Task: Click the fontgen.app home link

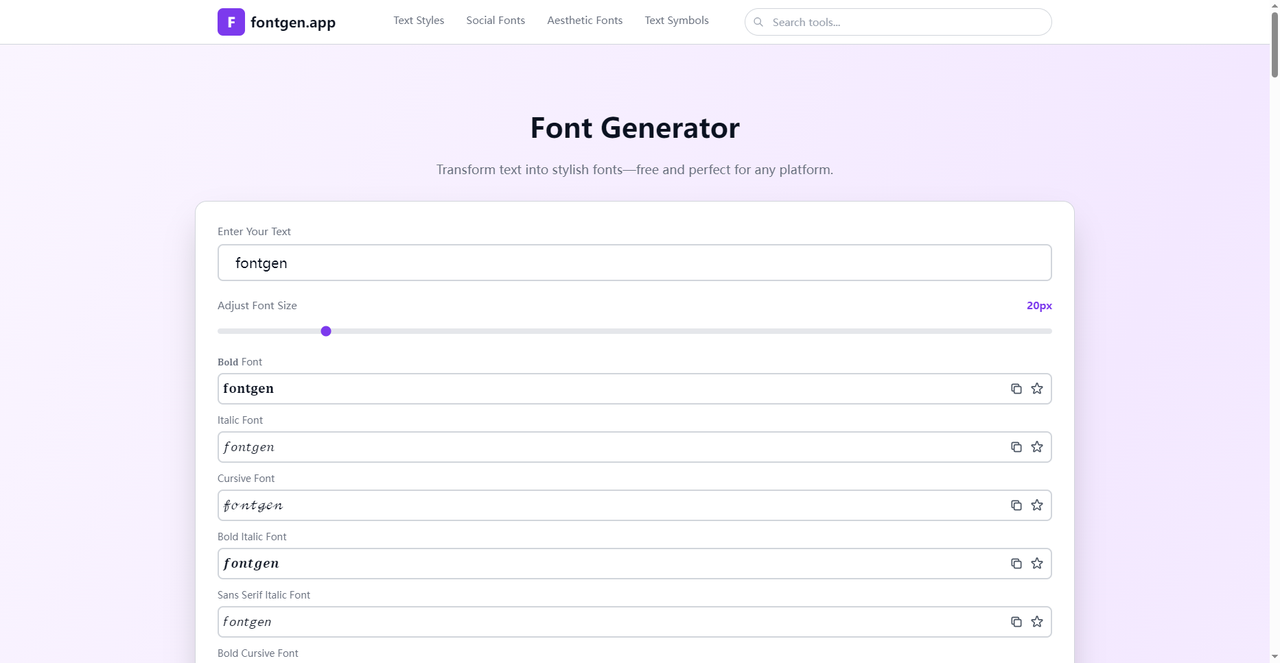Action: click(x=293, y=22)
